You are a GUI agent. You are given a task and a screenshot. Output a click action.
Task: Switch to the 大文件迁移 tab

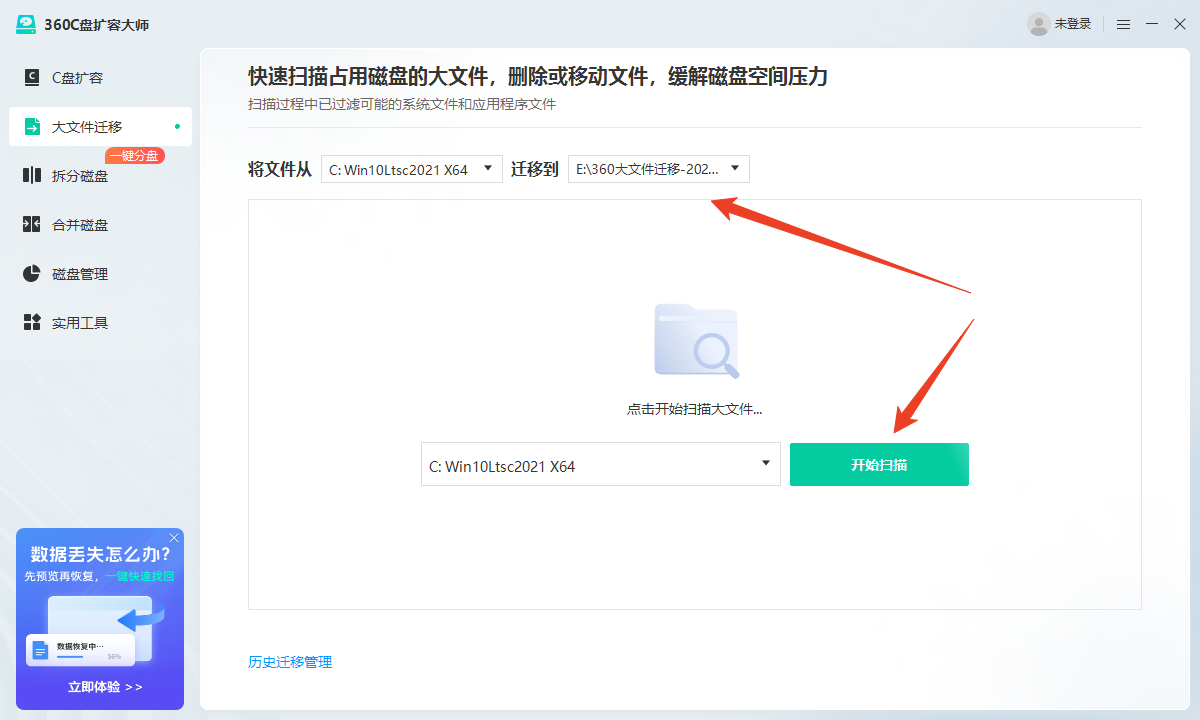[90, 126]
